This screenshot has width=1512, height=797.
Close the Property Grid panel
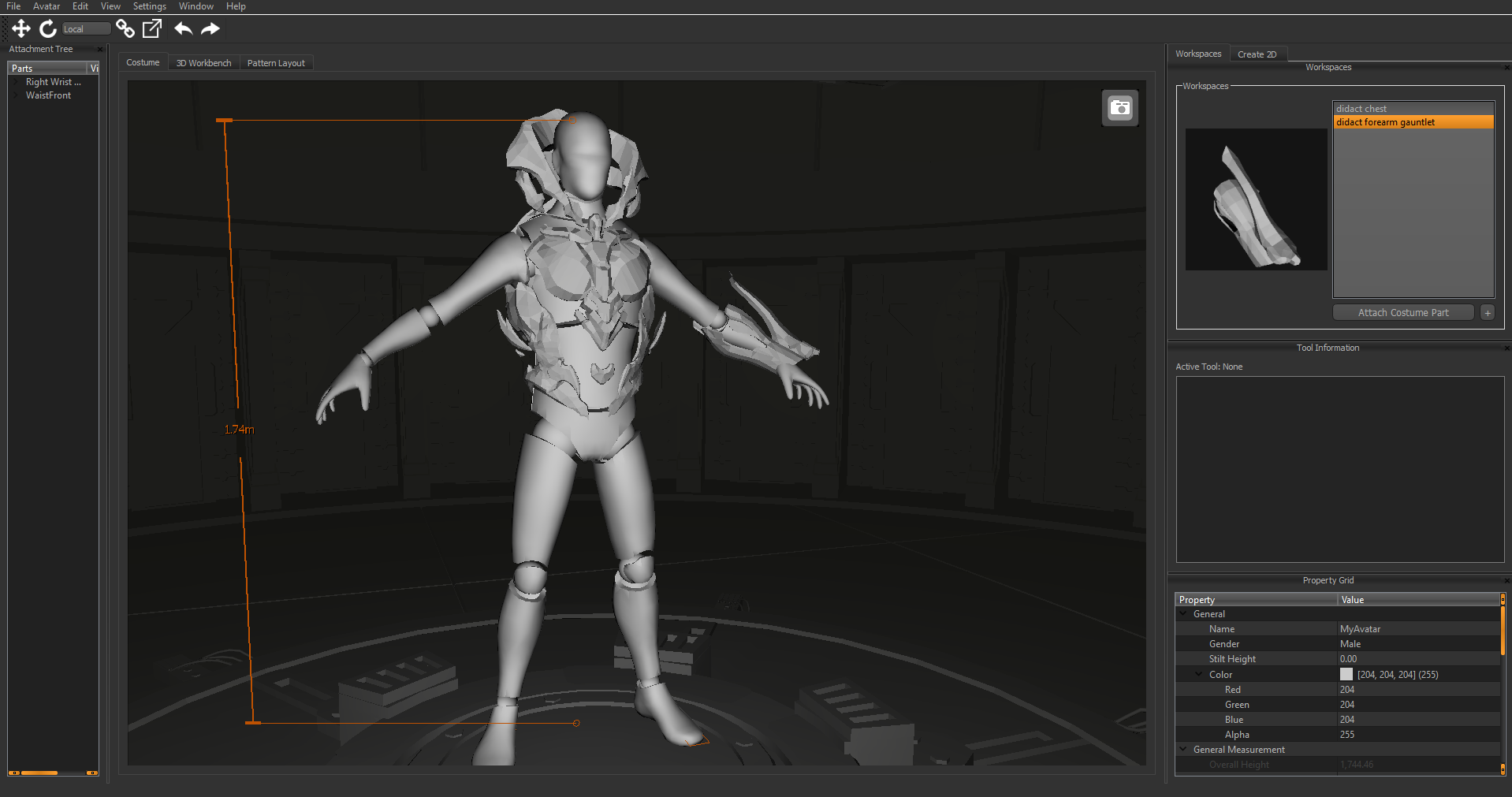(x=1506, y=581)
